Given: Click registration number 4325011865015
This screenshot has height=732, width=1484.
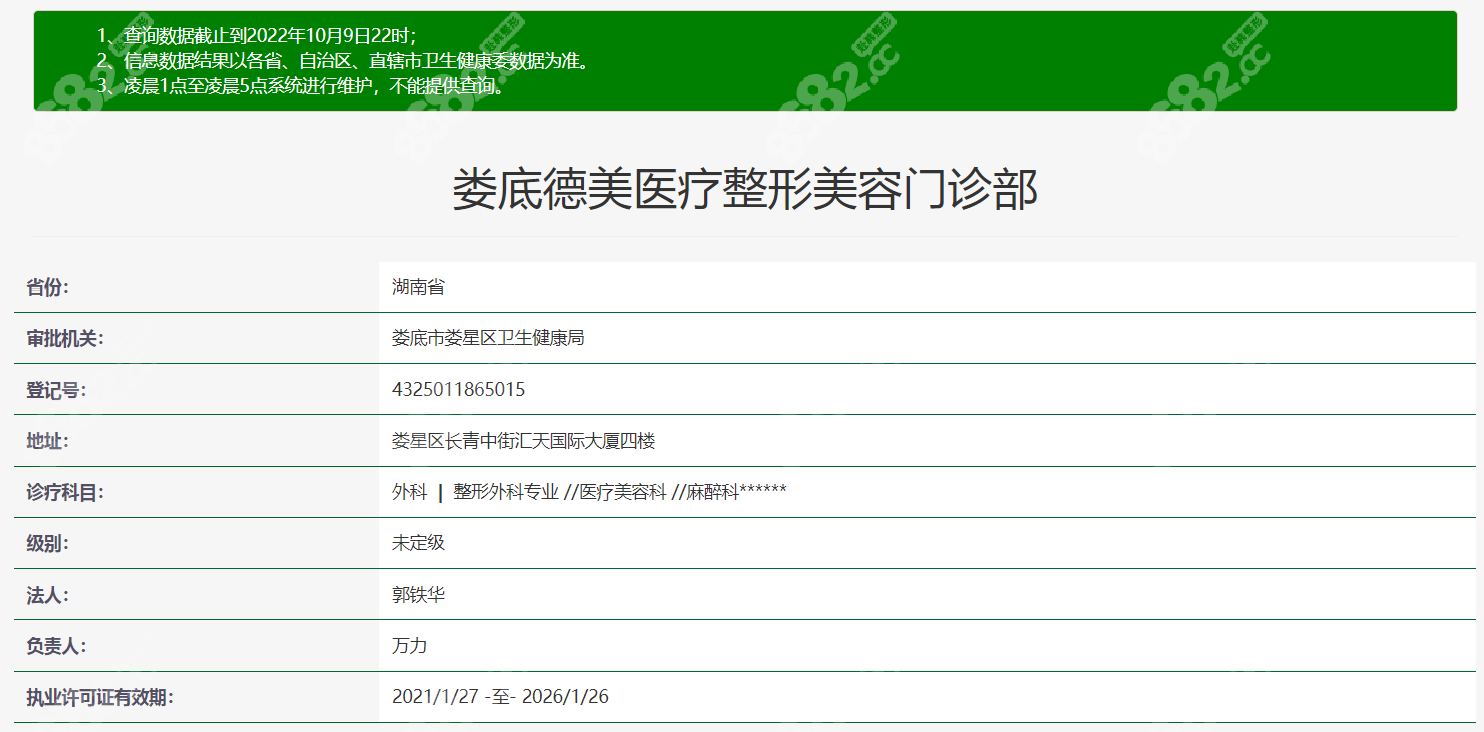Looking at the screenshot, I should click(458, 390).
